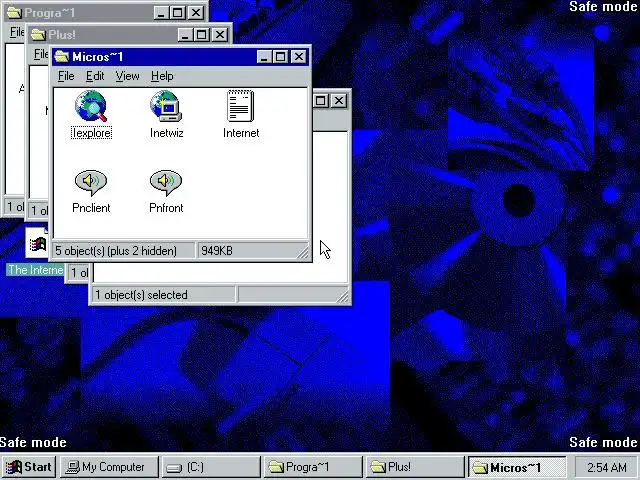This screenshot has width=640, height=480.
Task: Minimize the Progra~1 window
Action: pyautogui.click(x=161, y=13)
